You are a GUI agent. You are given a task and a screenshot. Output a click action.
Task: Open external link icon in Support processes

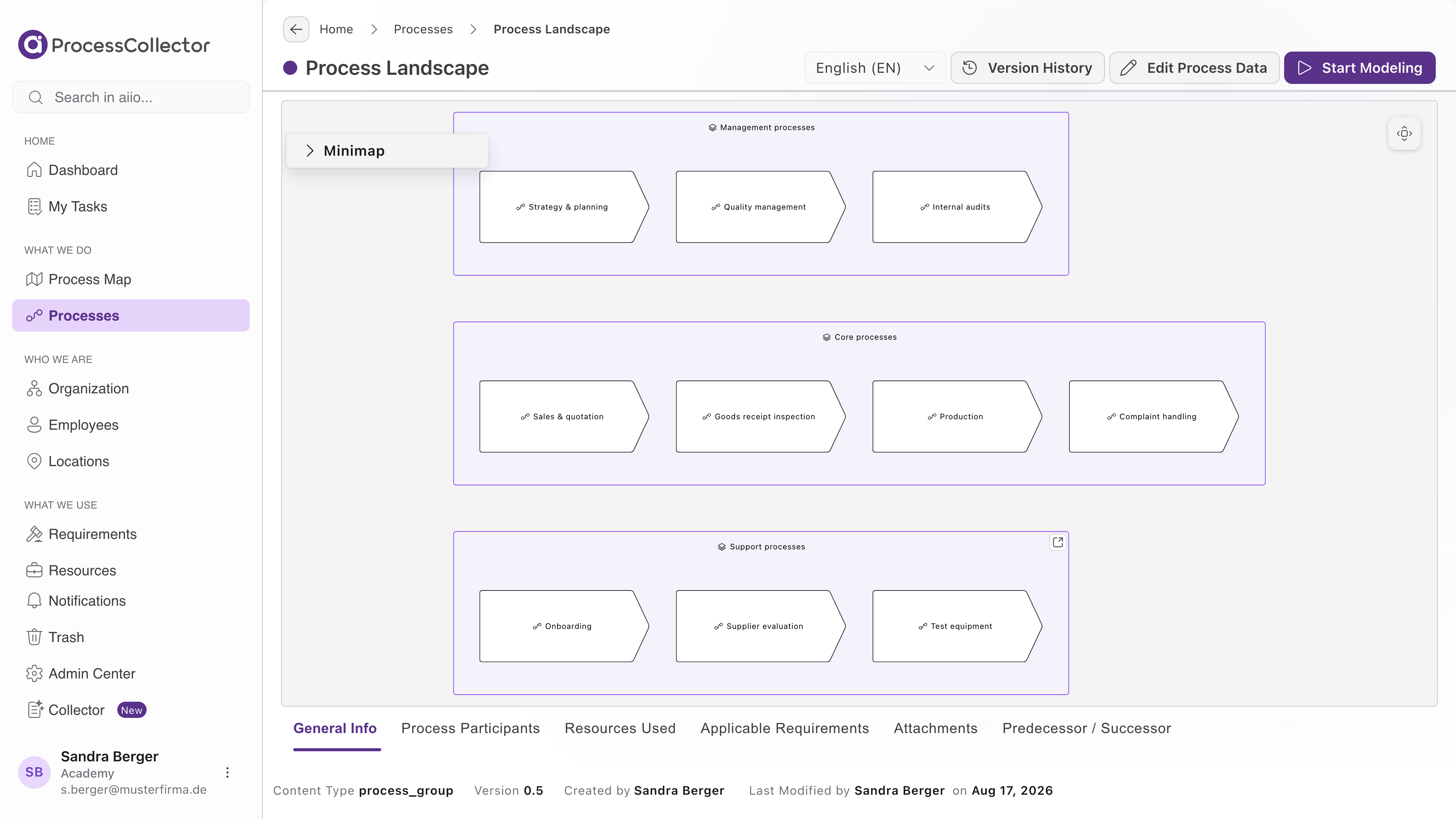pyautogui.click(x=1058, y=543)
